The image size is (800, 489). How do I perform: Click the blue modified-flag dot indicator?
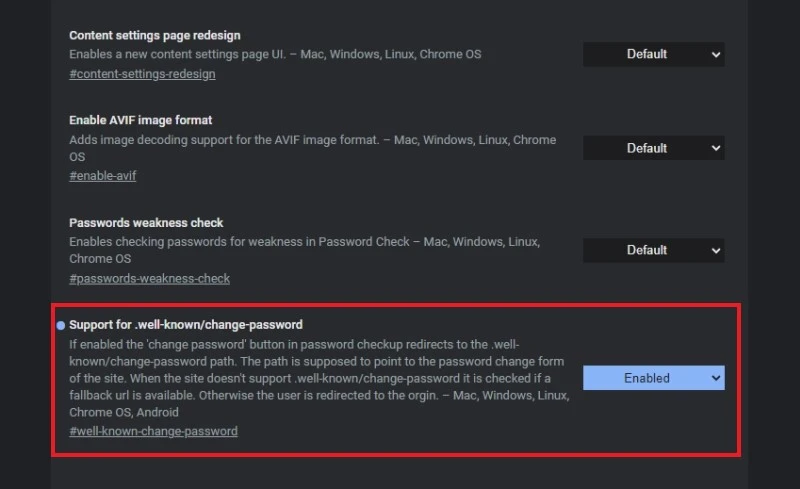point(62,325)
